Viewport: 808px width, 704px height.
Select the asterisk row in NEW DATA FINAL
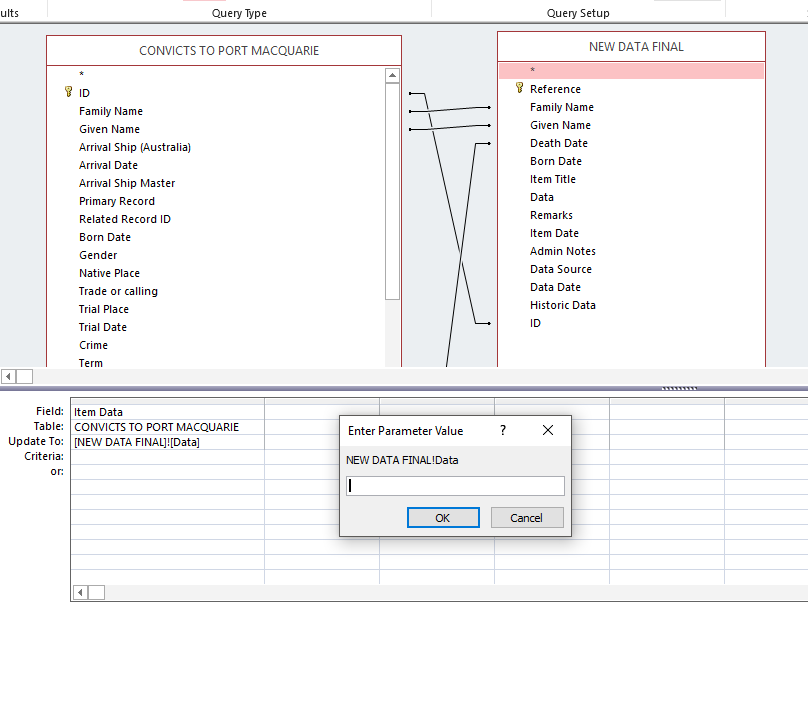[x=631, y=70]
